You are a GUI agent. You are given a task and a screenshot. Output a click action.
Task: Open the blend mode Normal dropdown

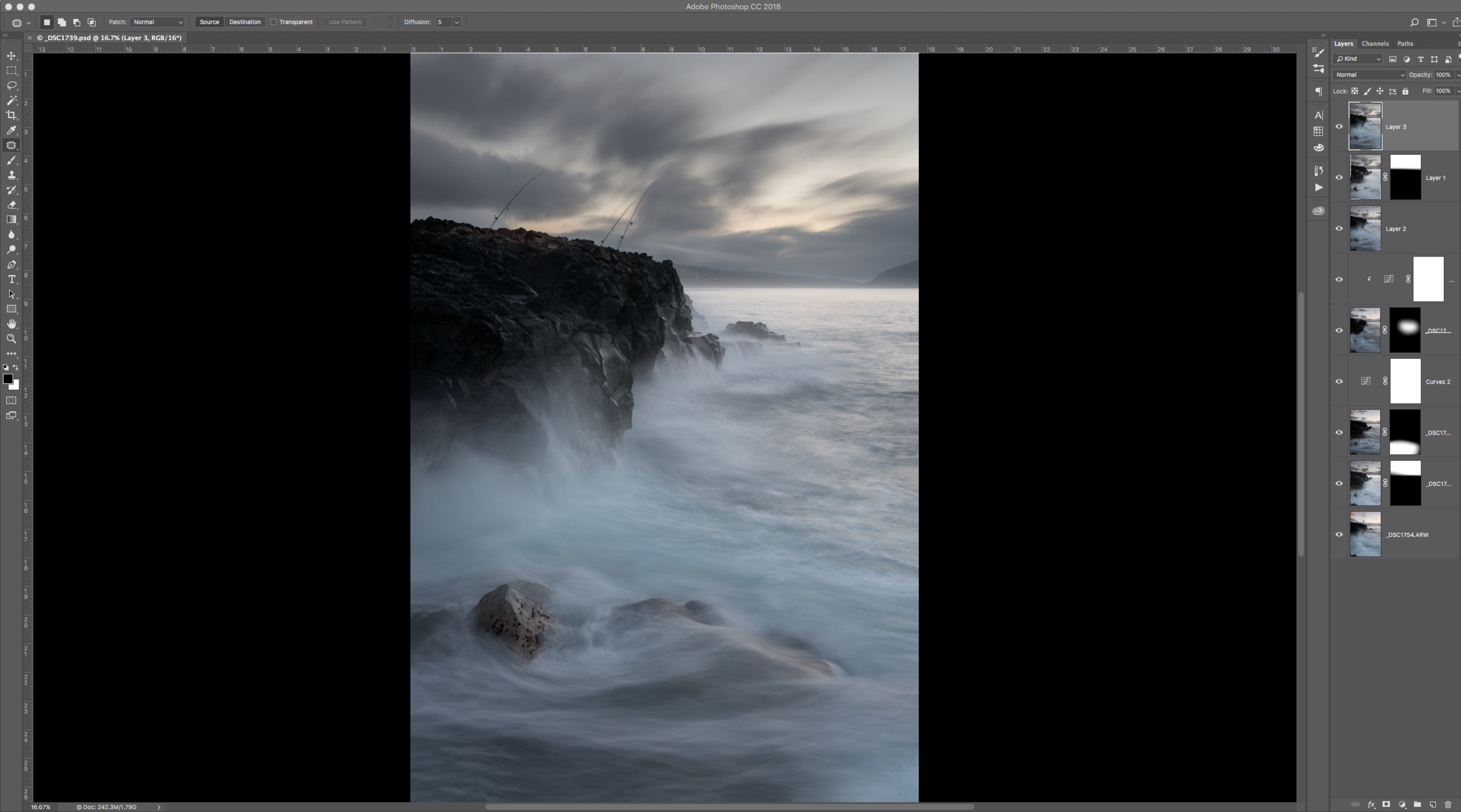[x=1370, y=75]
